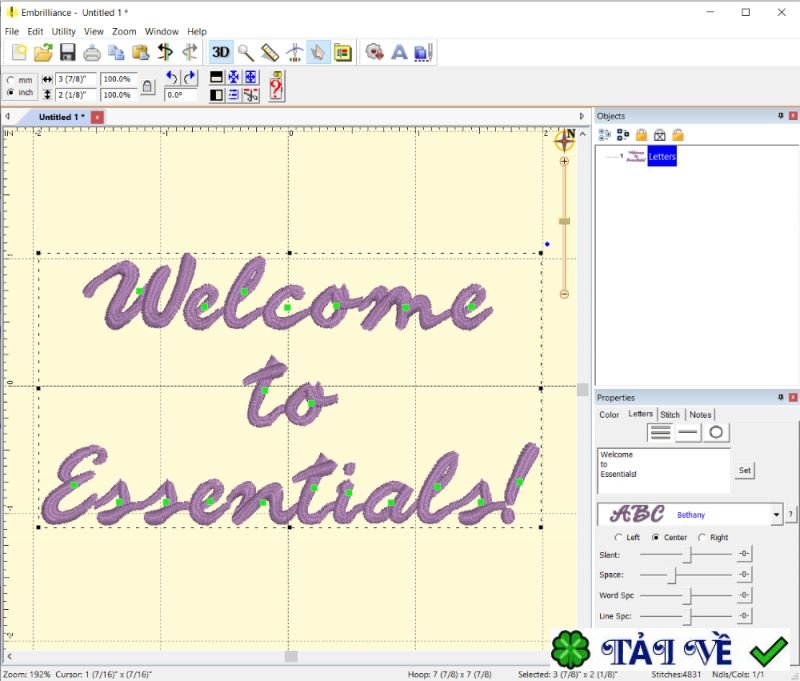This screenshot has width=800, height=681.
Task: Open the Edit menu
Action: tap(35, 31)
